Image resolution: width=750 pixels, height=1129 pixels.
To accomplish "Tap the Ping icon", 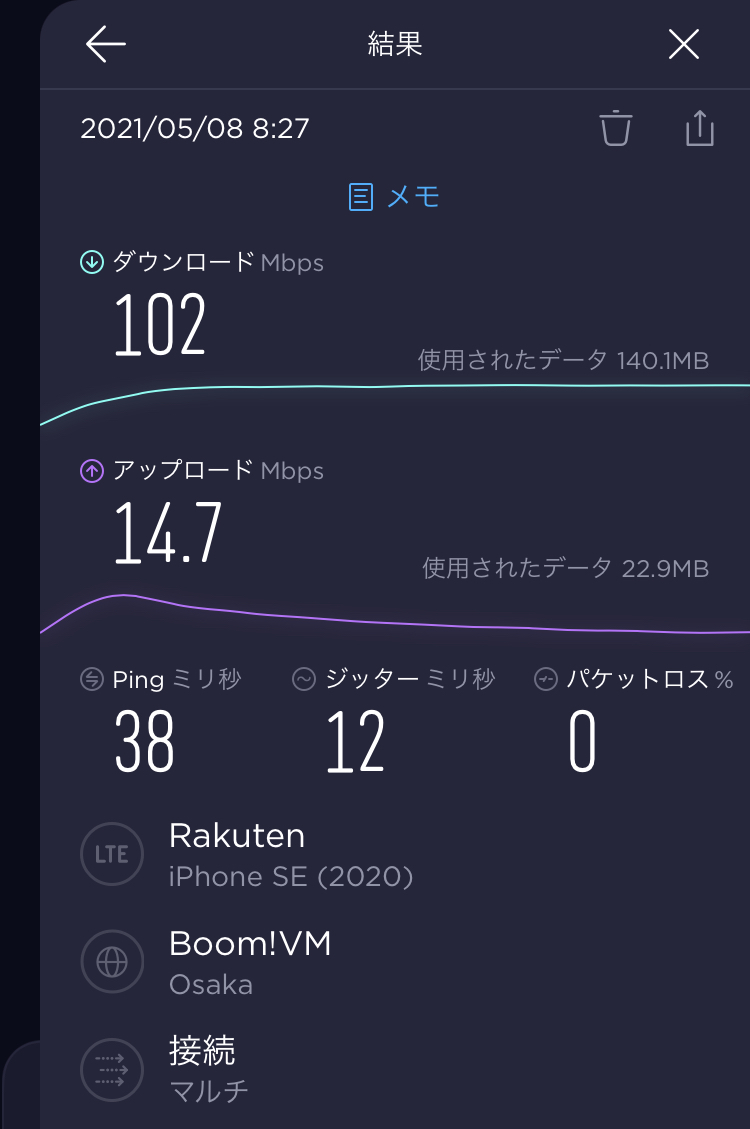I will [92, 680].
